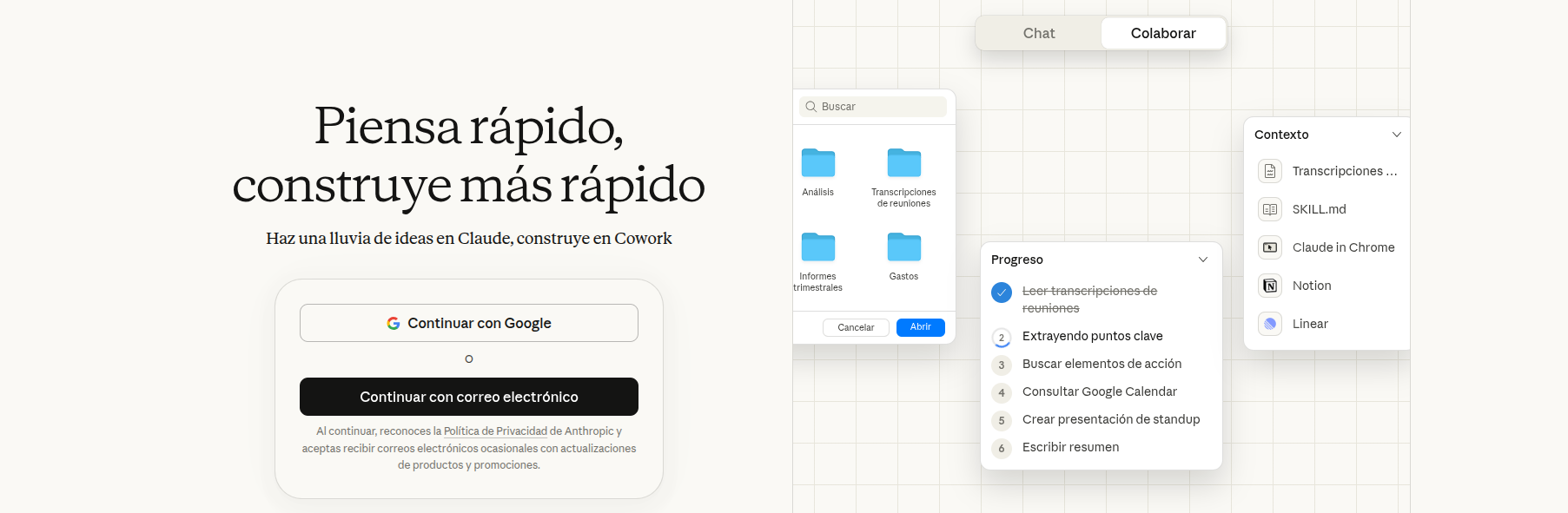Image resolution: width=1568 pixels, height=513 pixels.
Task: Click the SKILL.md file icon
Action: pyautogui.click(x=1270, y=209)
